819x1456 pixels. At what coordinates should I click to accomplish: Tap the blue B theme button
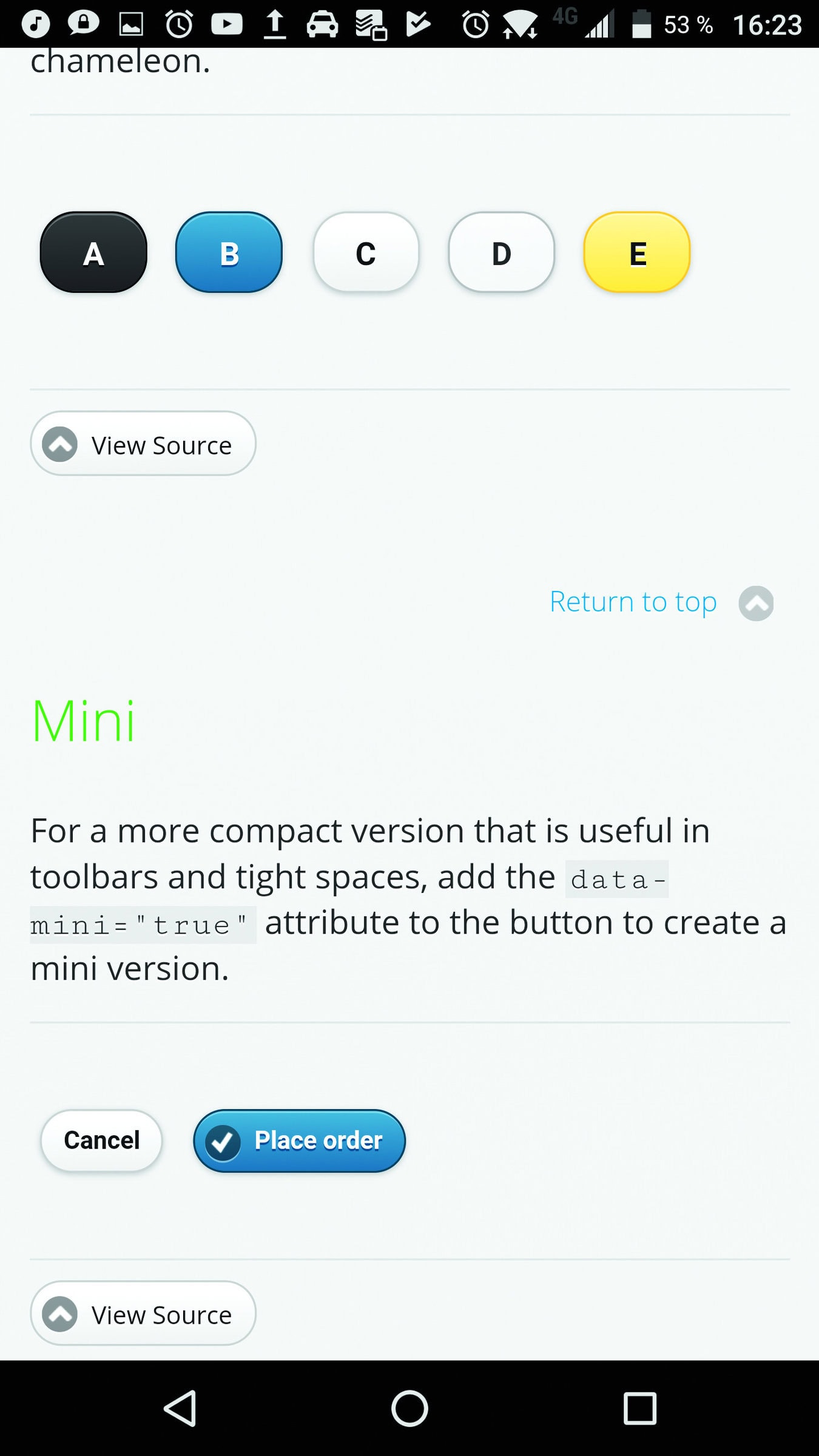point(229,252)
